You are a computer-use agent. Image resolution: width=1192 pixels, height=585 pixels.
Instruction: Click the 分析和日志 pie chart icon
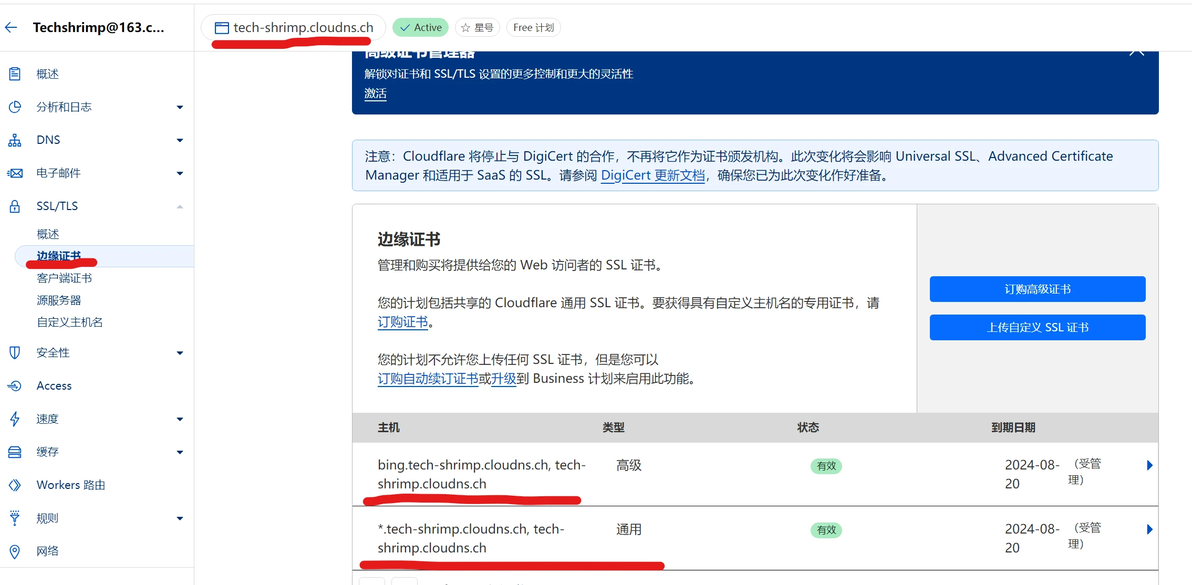[x=14, y=107]
